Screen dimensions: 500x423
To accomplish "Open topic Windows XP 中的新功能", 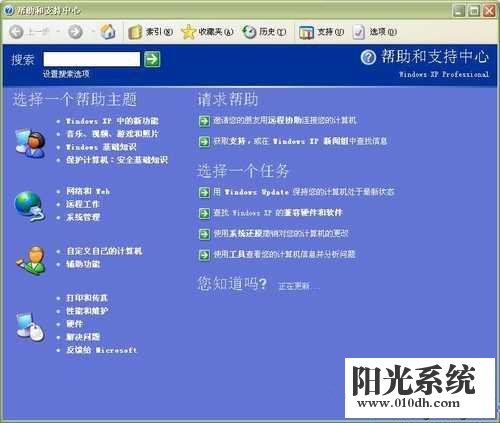I will point(112,121).
